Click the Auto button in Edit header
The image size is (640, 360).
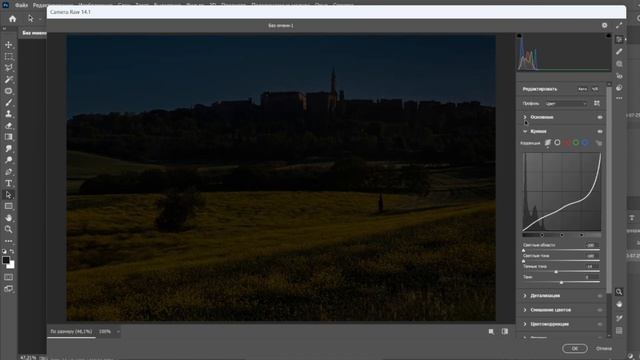click(x=582, y=89)
